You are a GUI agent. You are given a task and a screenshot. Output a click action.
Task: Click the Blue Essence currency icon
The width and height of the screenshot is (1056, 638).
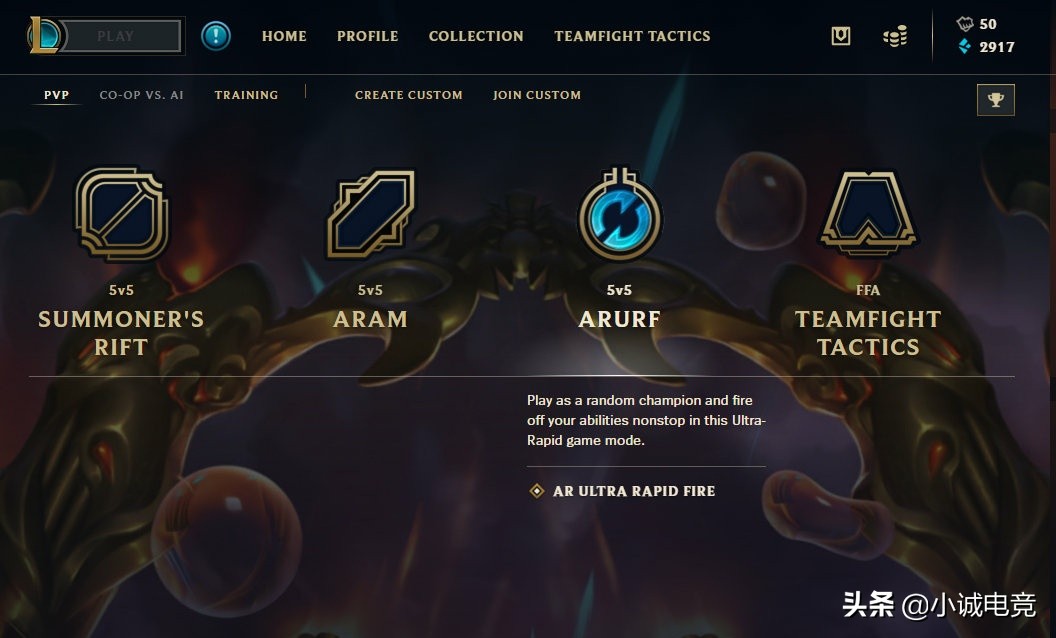click(x=964, y=46)
